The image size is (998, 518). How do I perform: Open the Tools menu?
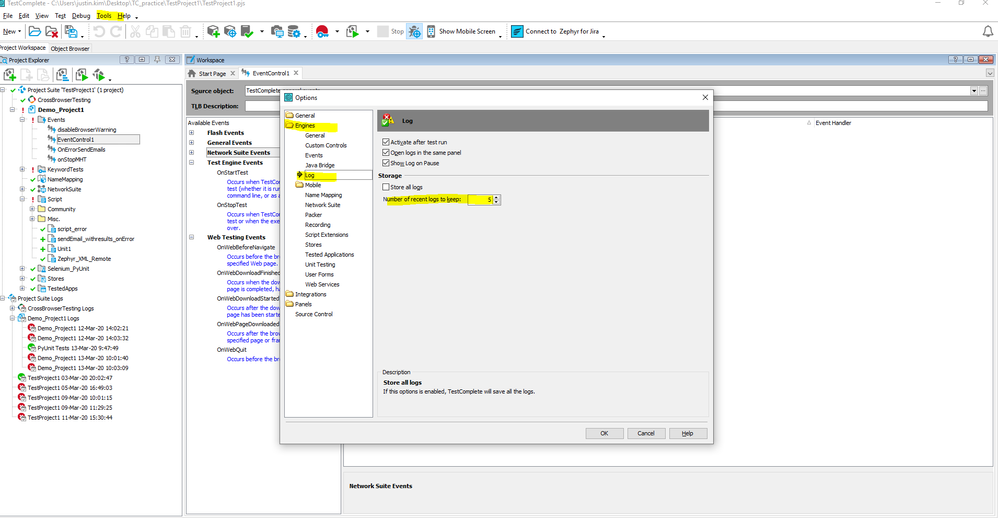(x=103, y=16)
